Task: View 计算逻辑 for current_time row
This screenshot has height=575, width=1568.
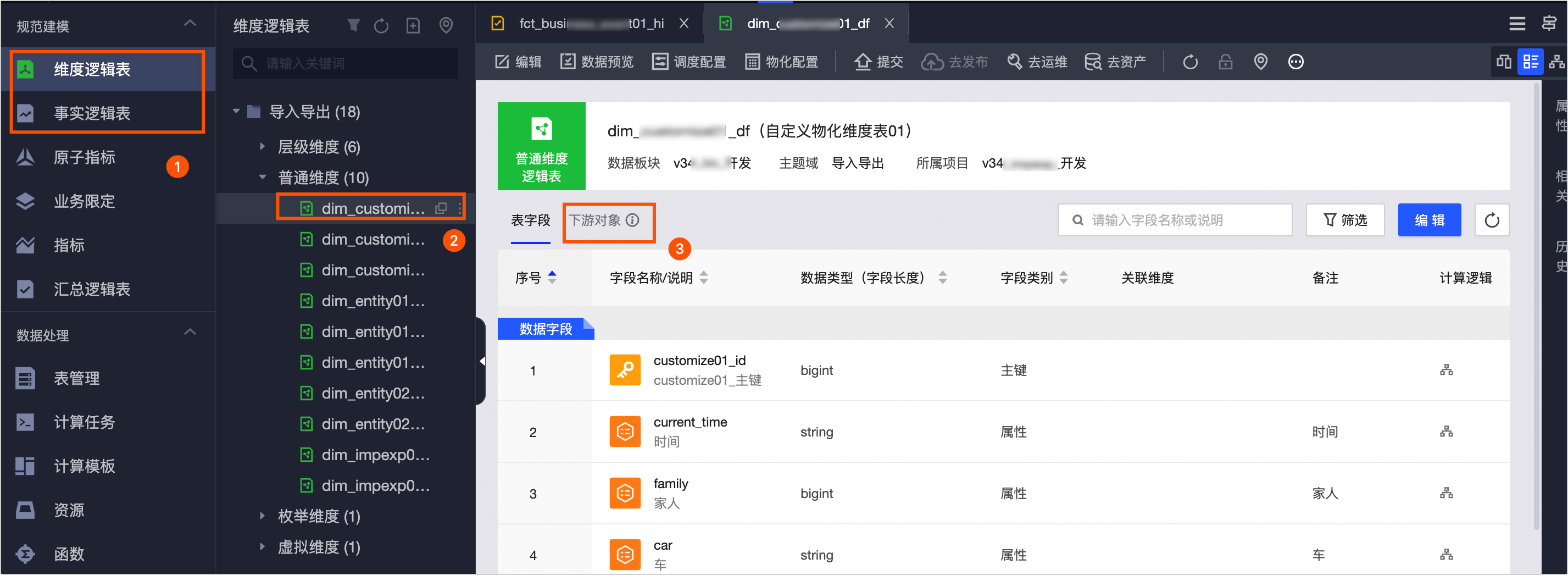Action: click(1446, 431)
